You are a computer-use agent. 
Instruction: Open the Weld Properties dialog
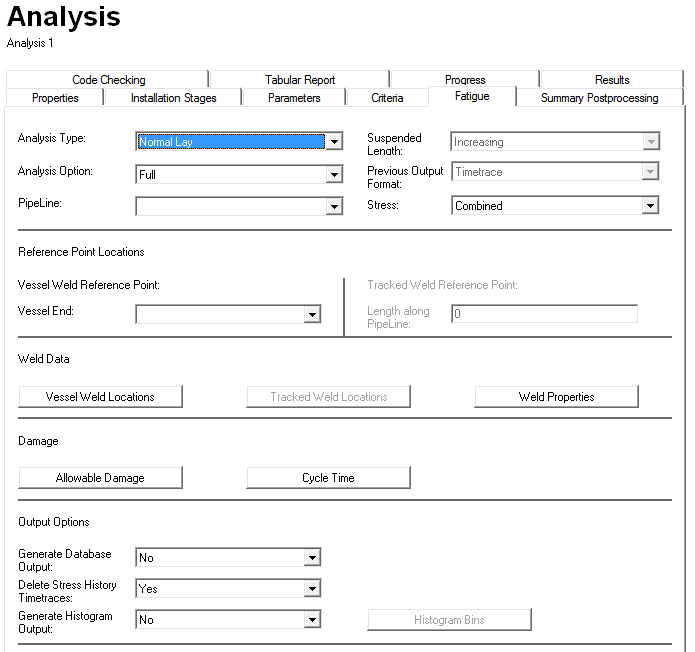[x=556, y=397]
